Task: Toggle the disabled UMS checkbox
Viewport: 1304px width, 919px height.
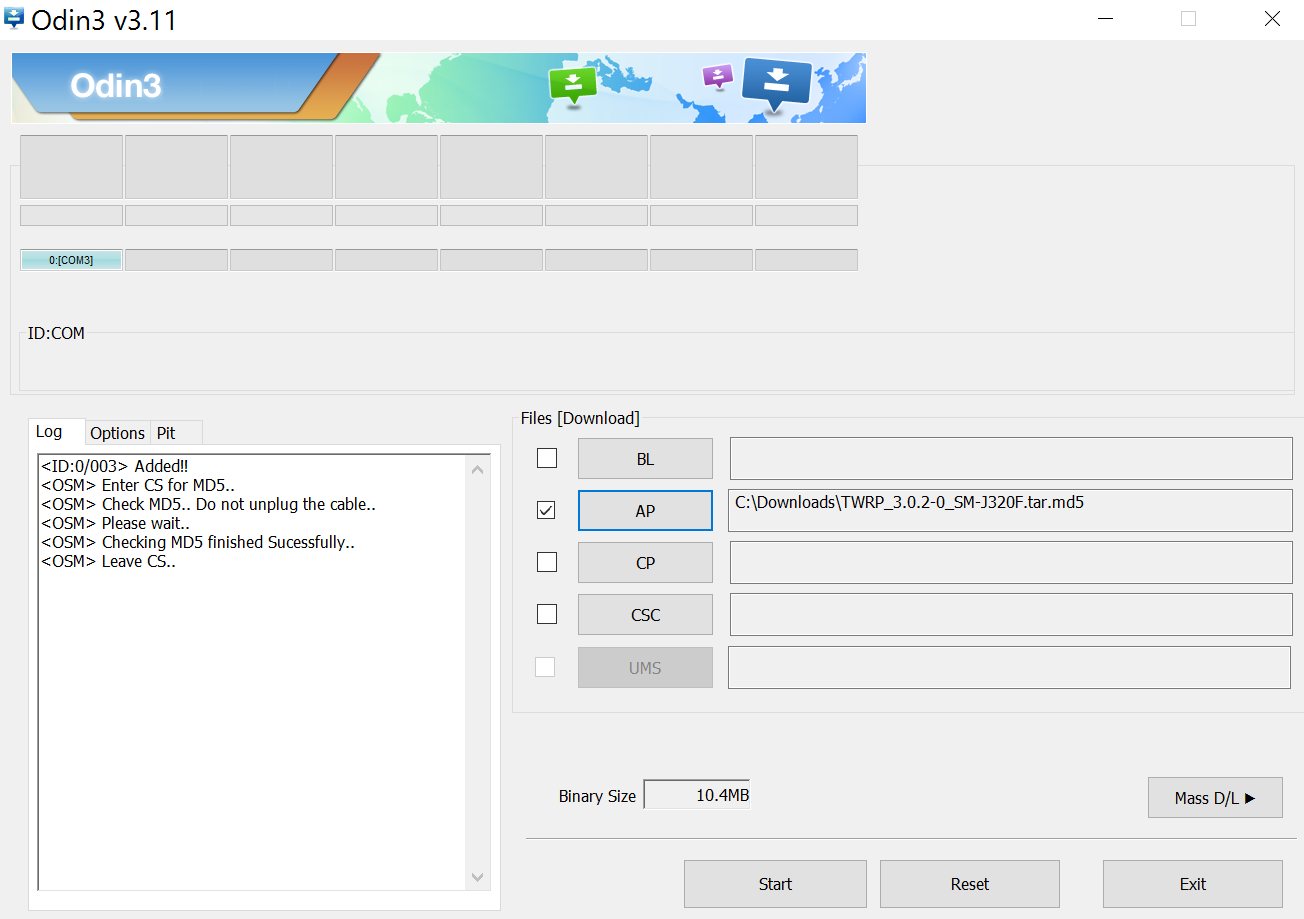Action: pyautogui.click(x=545, y=667)
